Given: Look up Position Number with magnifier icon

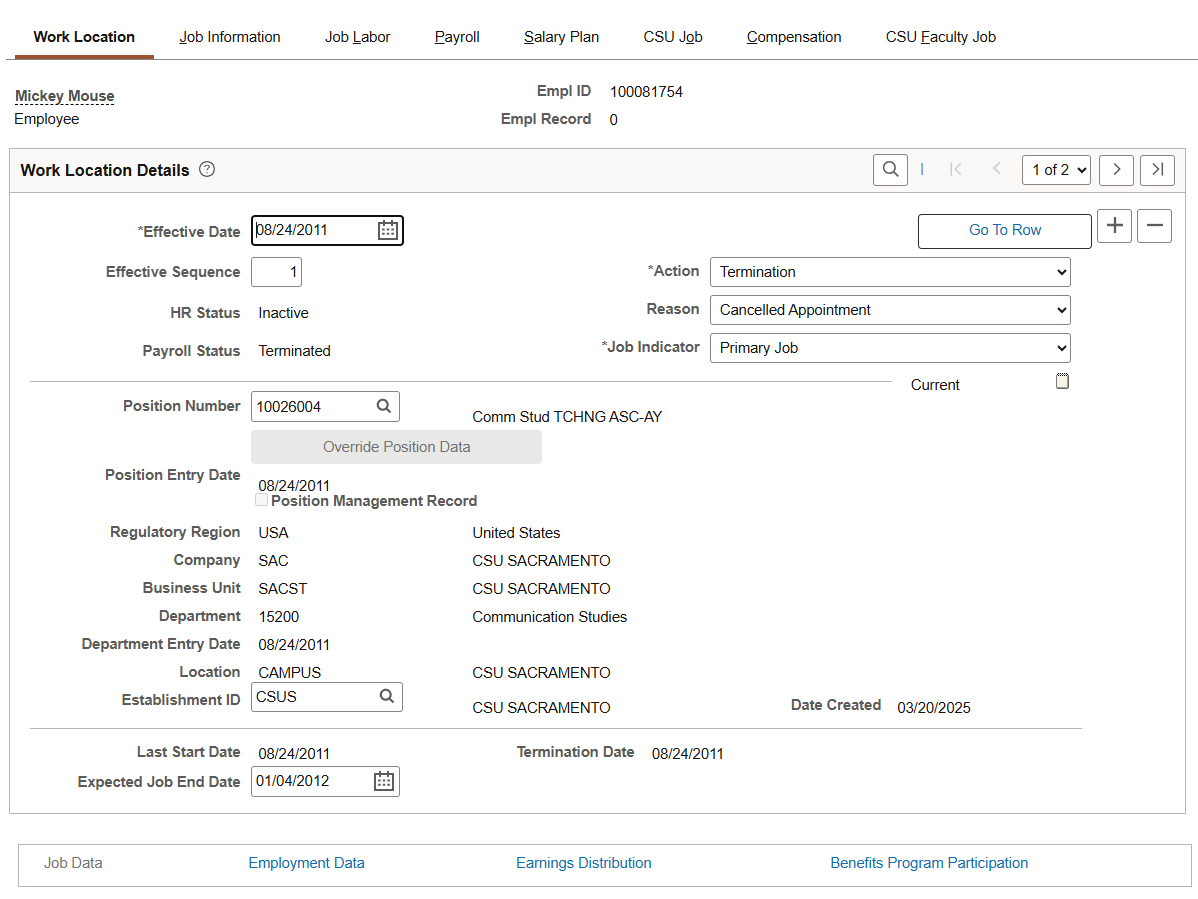Looking at the screenshot, I should (383, 407).
